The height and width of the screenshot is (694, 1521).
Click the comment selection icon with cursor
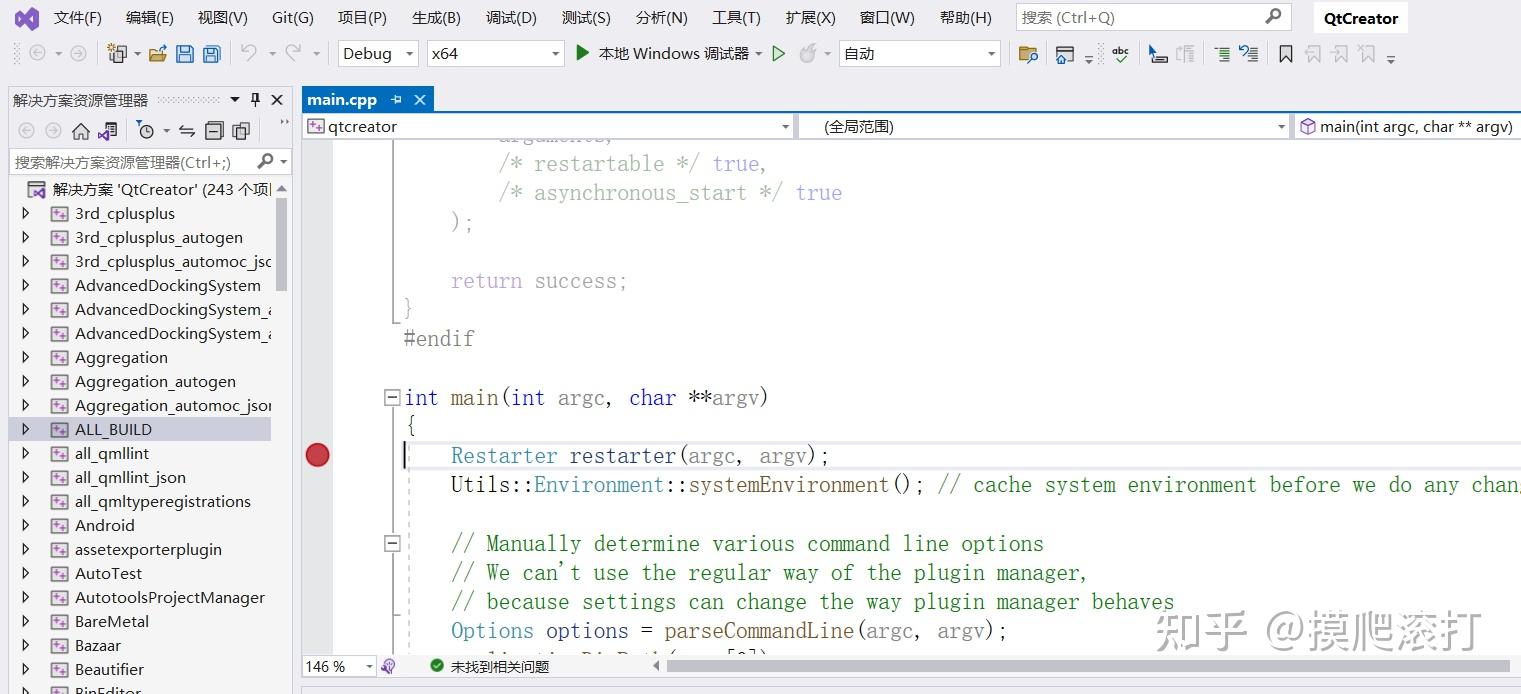1158,54
